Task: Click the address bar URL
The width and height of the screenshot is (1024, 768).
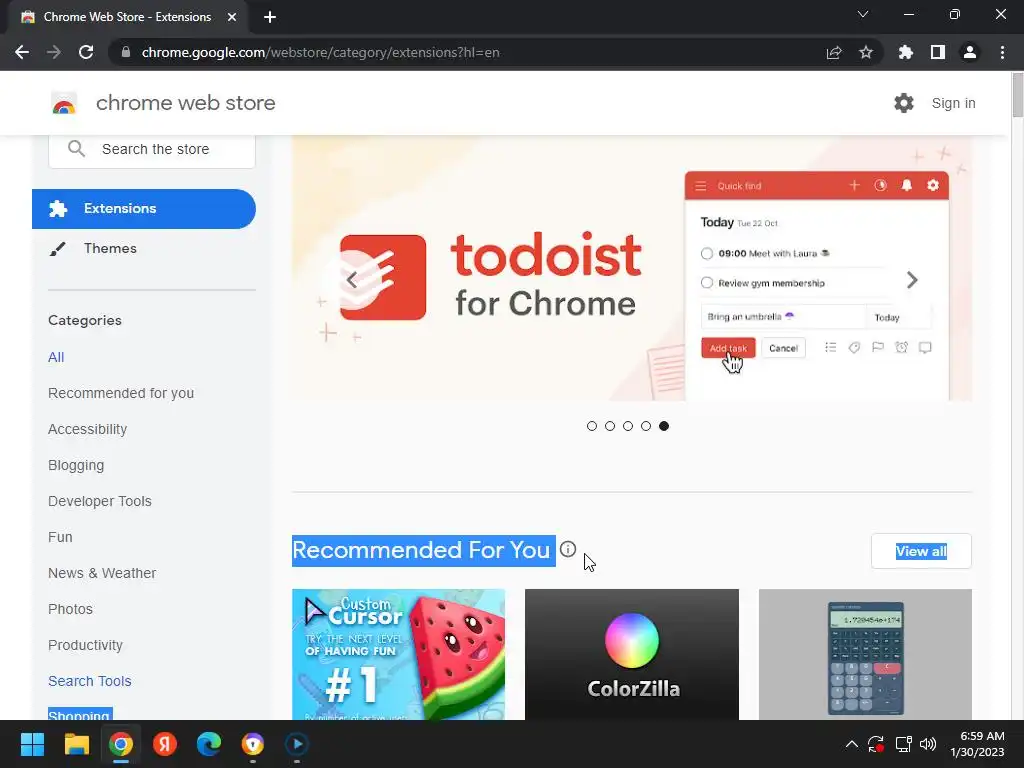Action: click(320, 52)
